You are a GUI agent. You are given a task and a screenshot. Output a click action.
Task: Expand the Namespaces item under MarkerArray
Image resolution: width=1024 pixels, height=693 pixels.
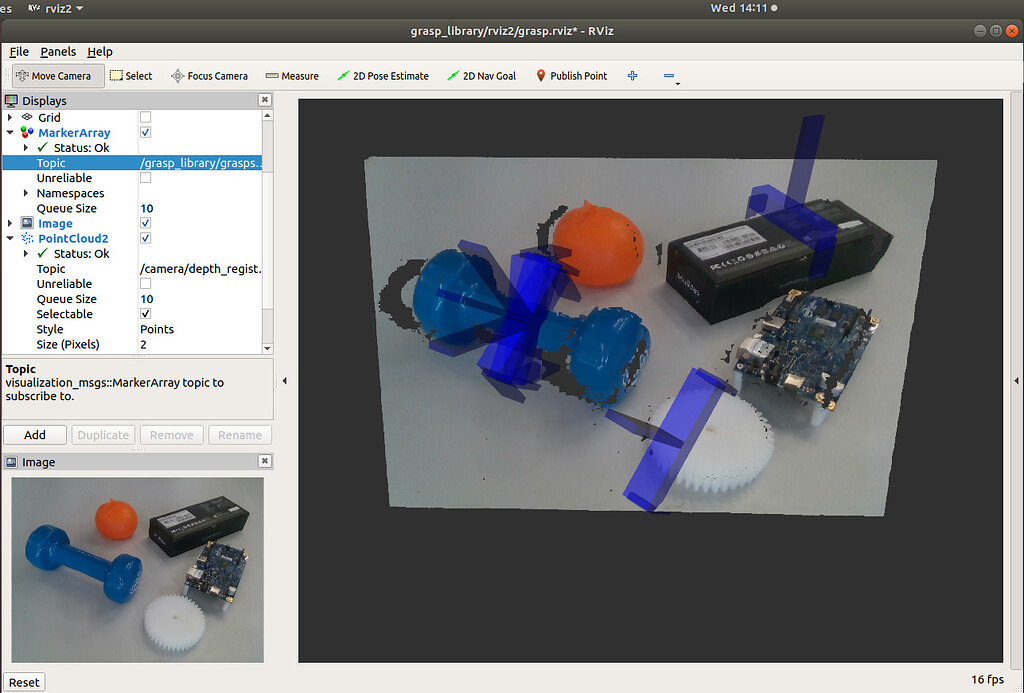click(x=24, y=193)
